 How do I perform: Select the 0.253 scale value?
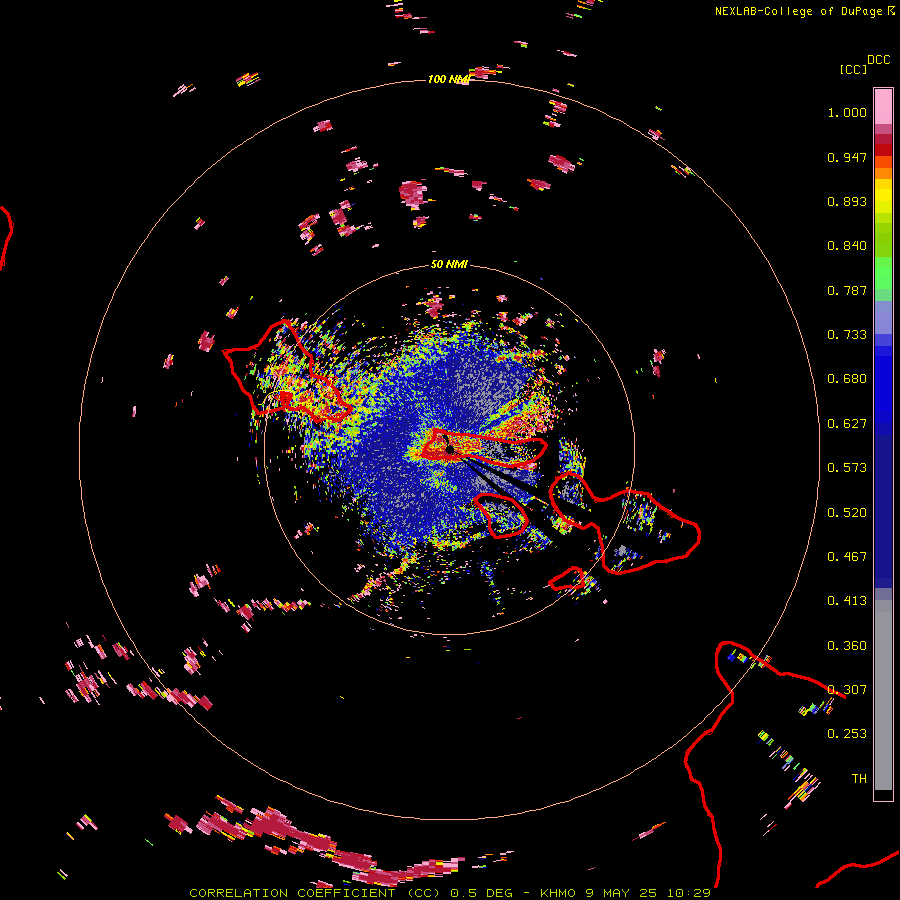[x=847, y=734]
